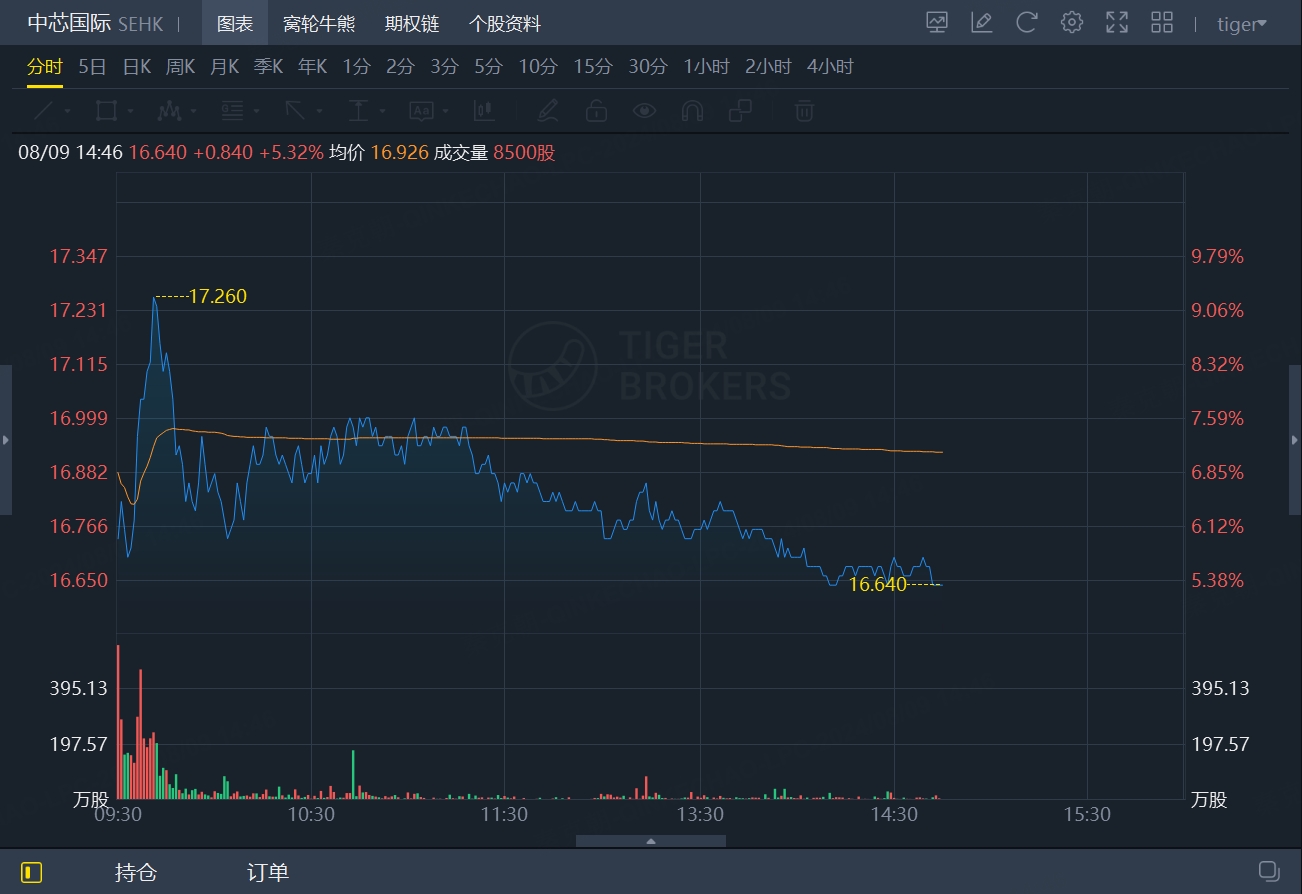
Task: Delete drawings with the trash icon
Action: click(804, 110)
